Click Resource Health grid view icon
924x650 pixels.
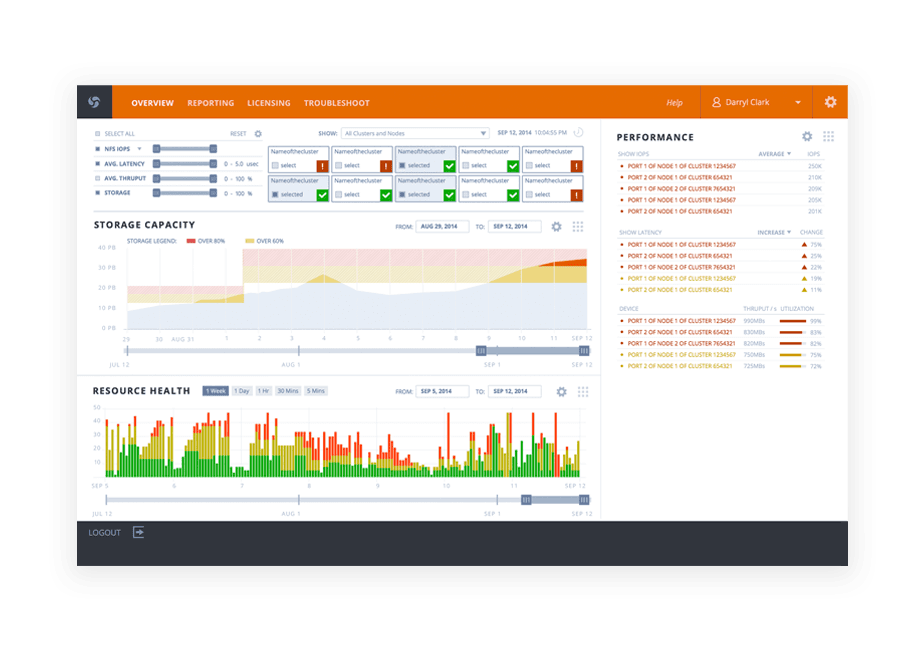tap(583, 391)
